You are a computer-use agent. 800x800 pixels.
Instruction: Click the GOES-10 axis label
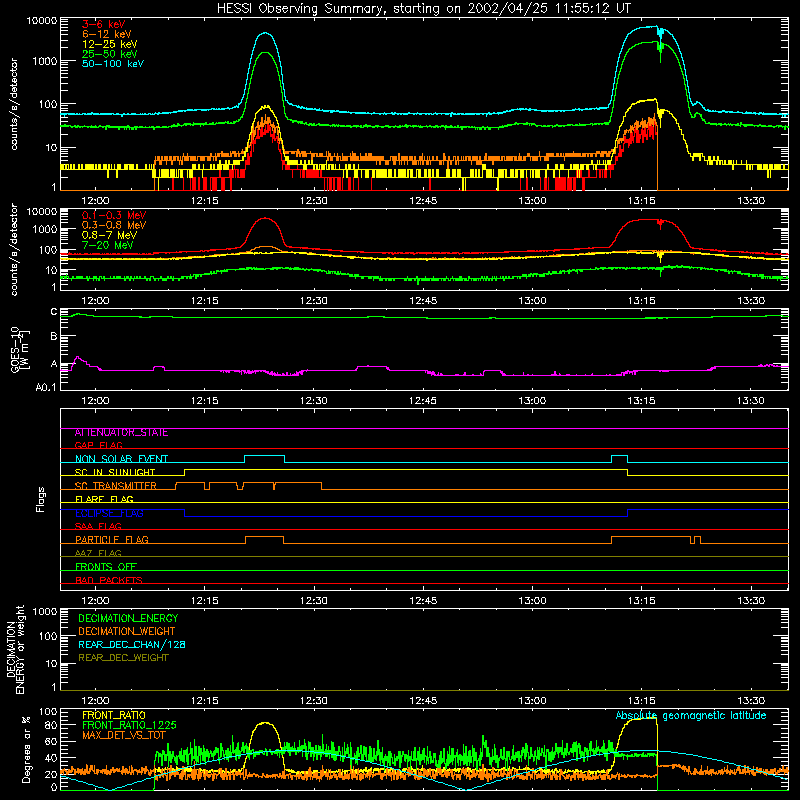click(x=20, y=350)
